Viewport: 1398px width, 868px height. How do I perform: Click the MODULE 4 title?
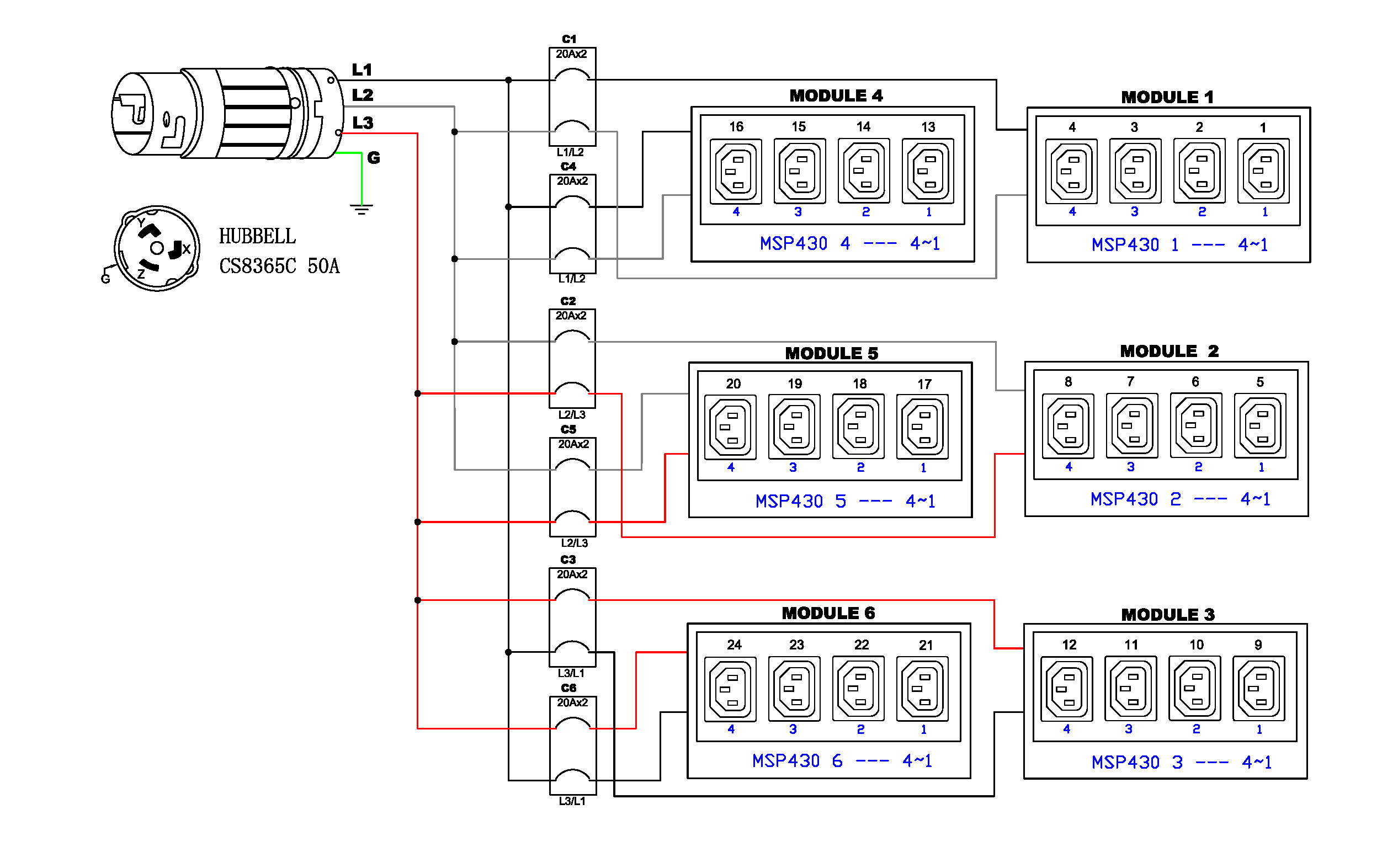tap(836, 96)
